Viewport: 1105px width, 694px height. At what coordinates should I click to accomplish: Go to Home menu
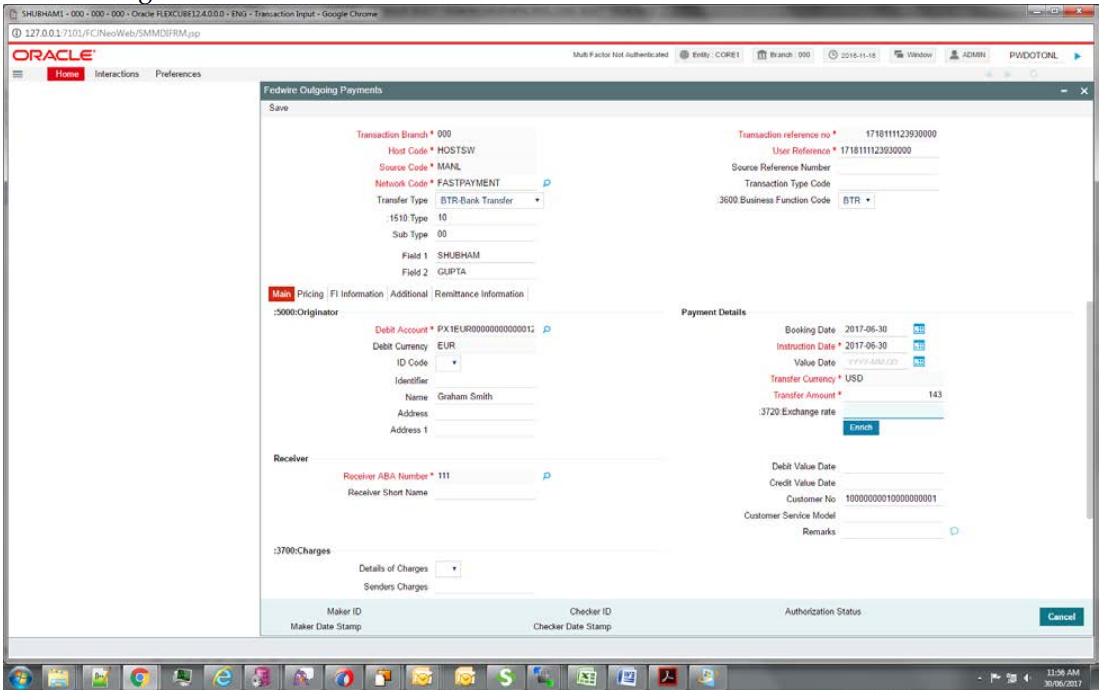(x=66, y=74)
